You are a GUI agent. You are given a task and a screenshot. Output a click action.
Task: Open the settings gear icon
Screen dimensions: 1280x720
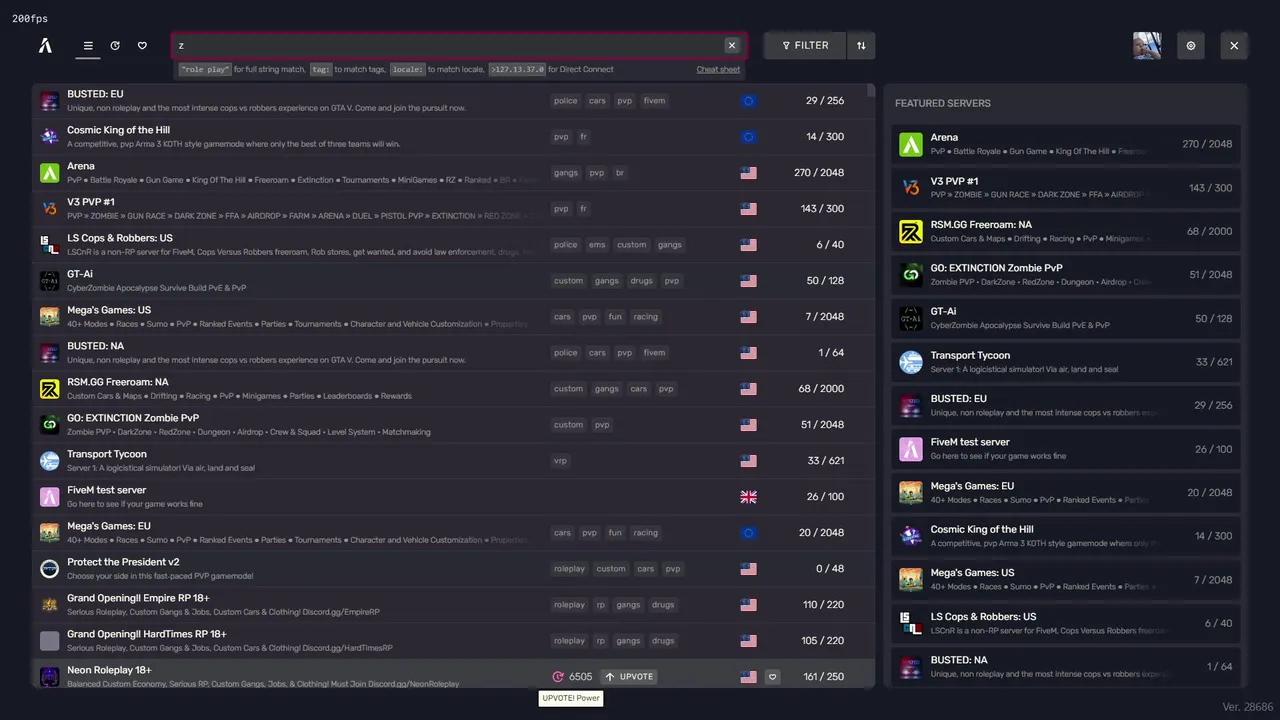pos(1191,45)
